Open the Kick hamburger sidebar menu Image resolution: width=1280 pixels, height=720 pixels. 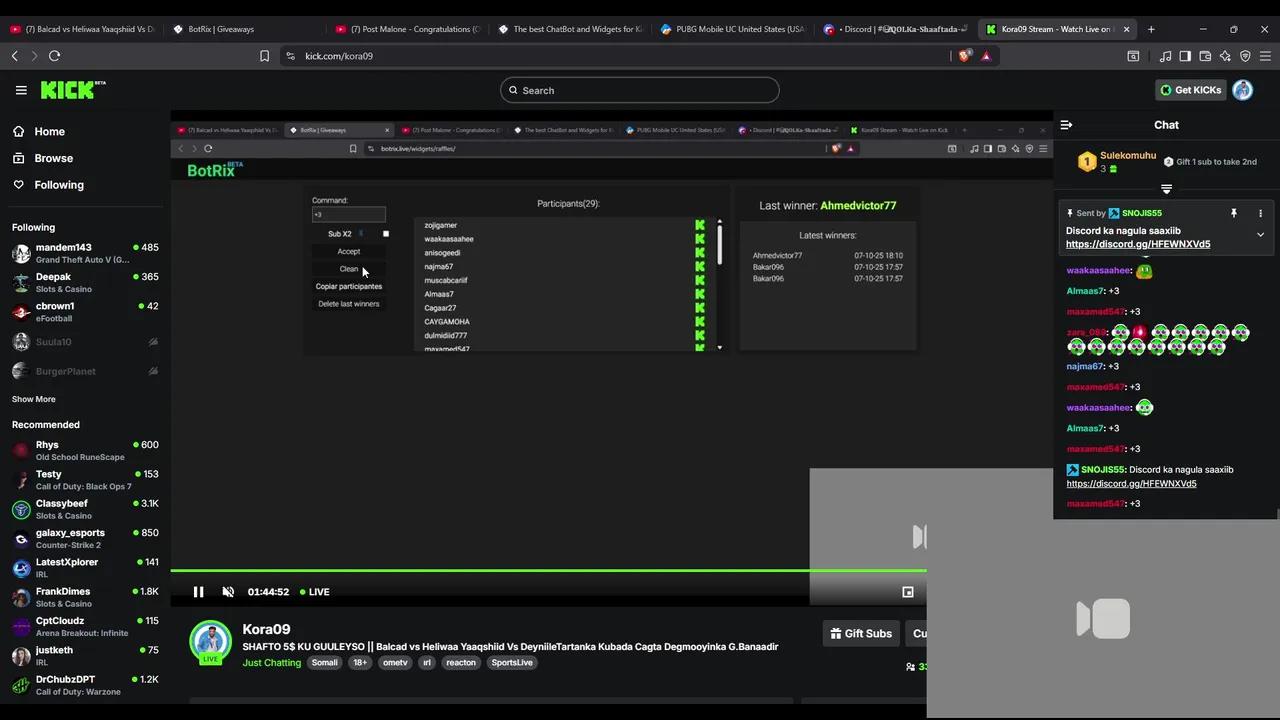[21, 90]
